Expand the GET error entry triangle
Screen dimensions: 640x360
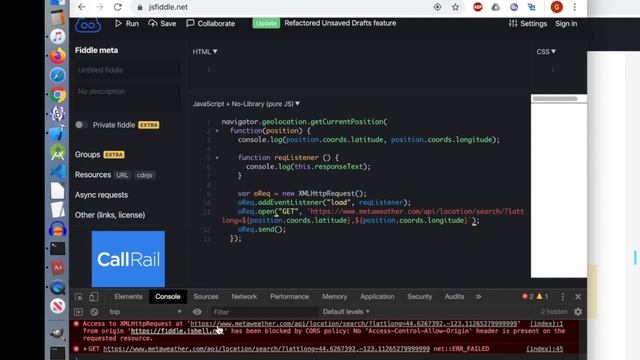click(x=85, y=349)
